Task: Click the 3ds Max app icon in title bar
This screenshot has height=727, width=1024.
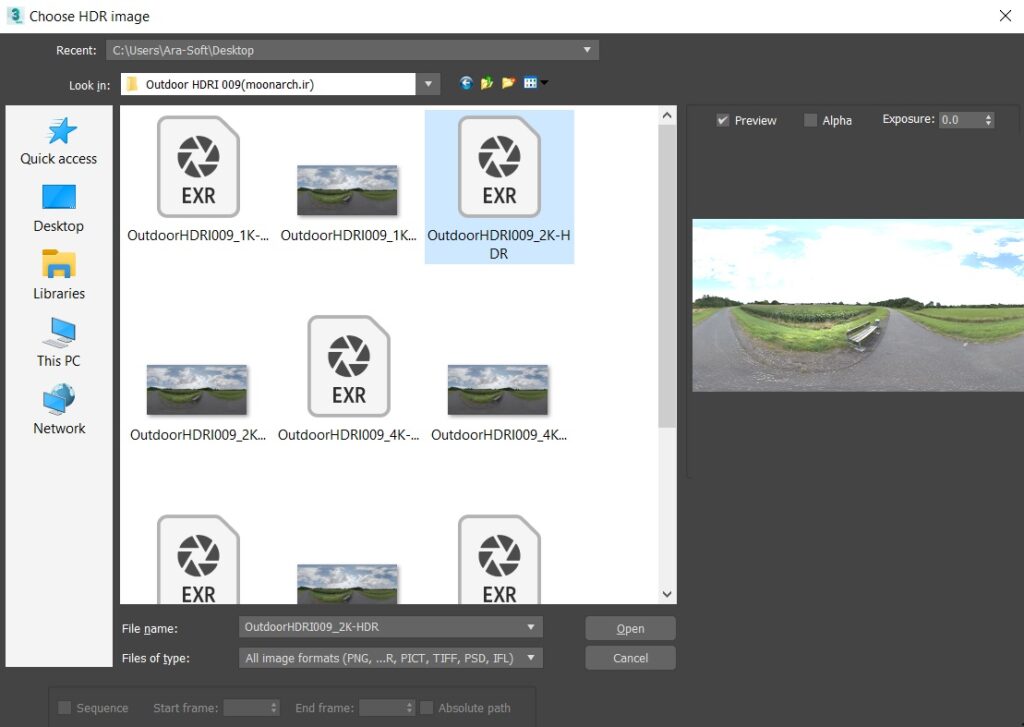Action: [14, 16]
